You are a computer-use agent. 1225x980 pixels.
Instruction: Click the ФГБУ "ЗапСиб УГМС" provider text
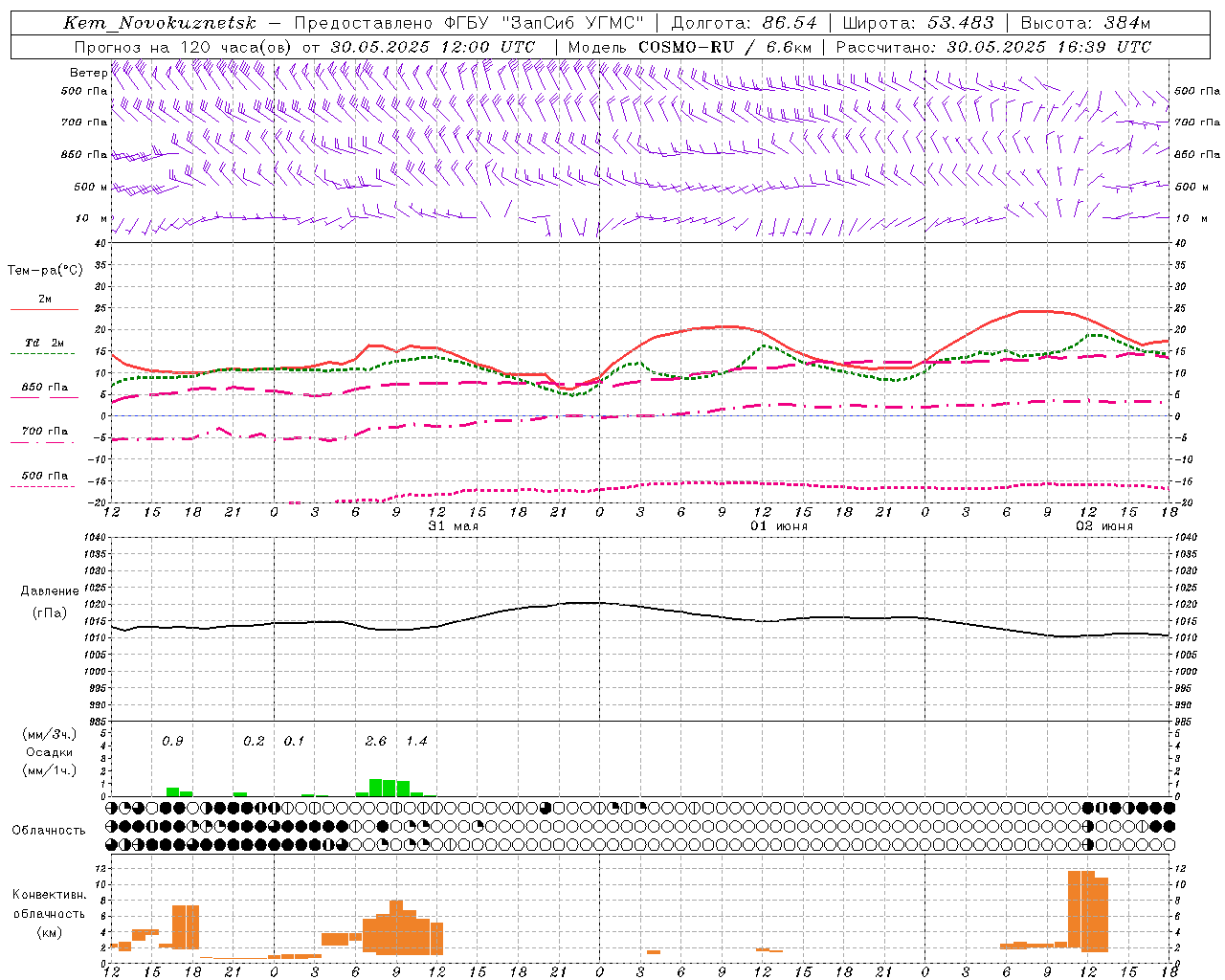click(x=545, y=24)
